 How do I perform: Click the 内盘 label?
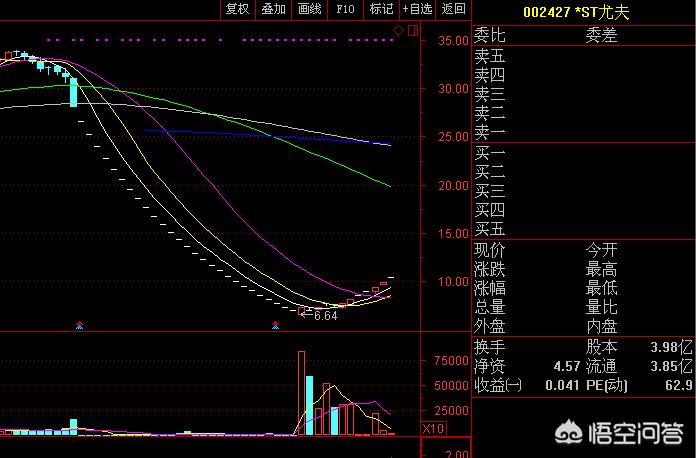601,326
